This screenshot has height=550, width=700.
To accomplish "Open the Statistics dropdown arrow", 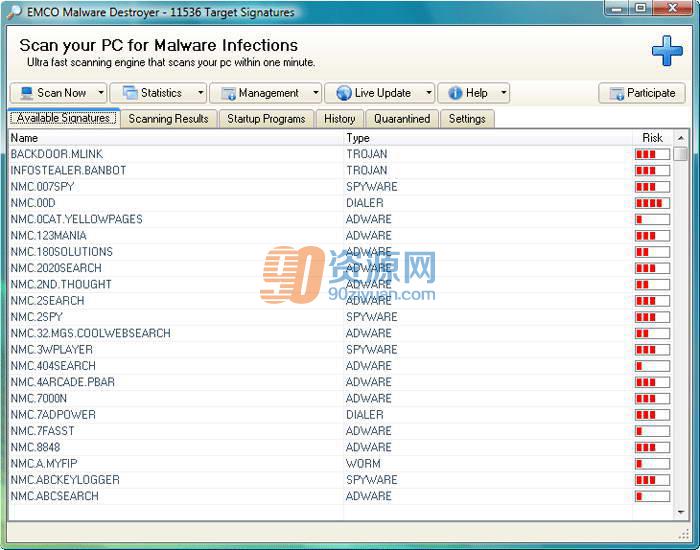I will coord(201,93).
